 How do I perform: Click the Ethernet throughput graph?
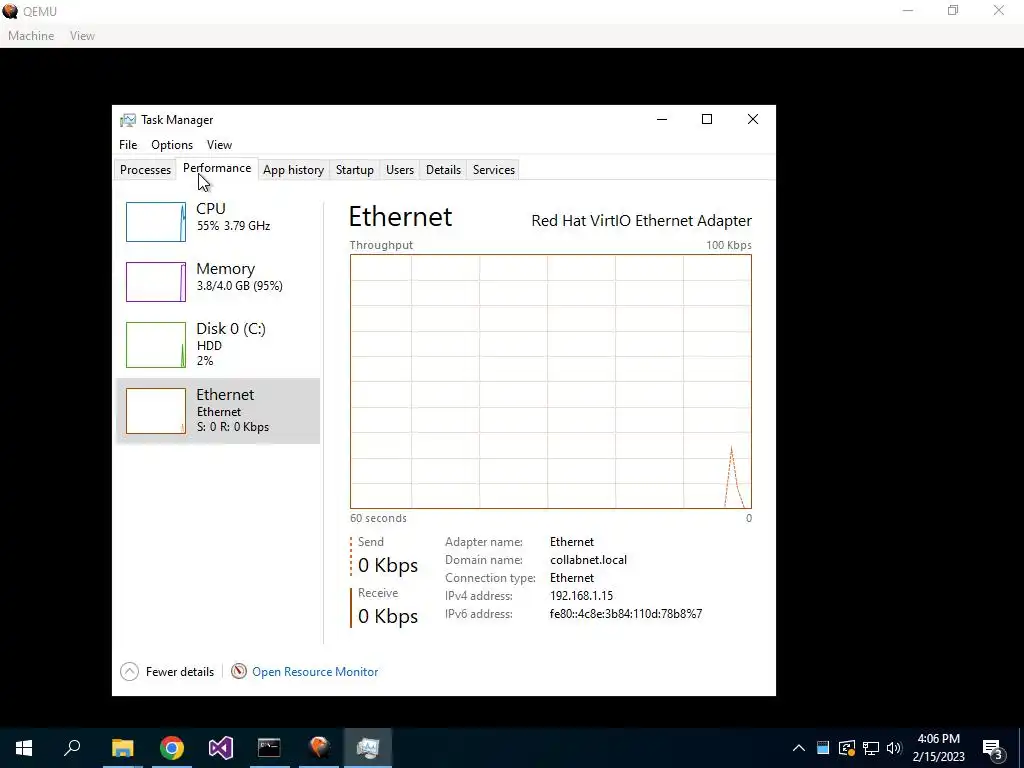coord(551,381)
